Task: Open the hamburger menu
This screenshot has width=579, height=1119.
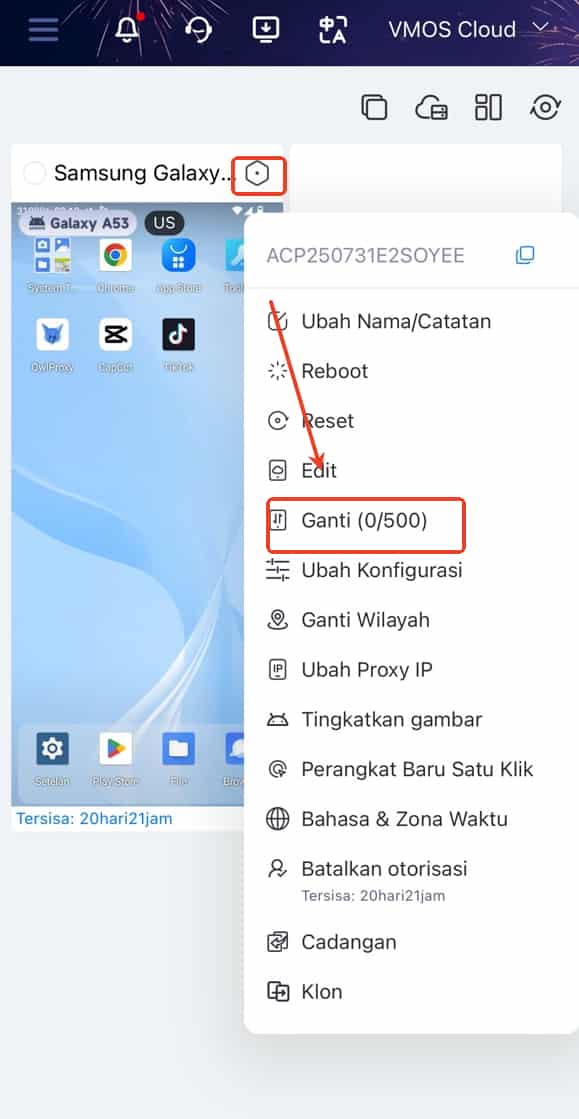Action: pos(43,29)
